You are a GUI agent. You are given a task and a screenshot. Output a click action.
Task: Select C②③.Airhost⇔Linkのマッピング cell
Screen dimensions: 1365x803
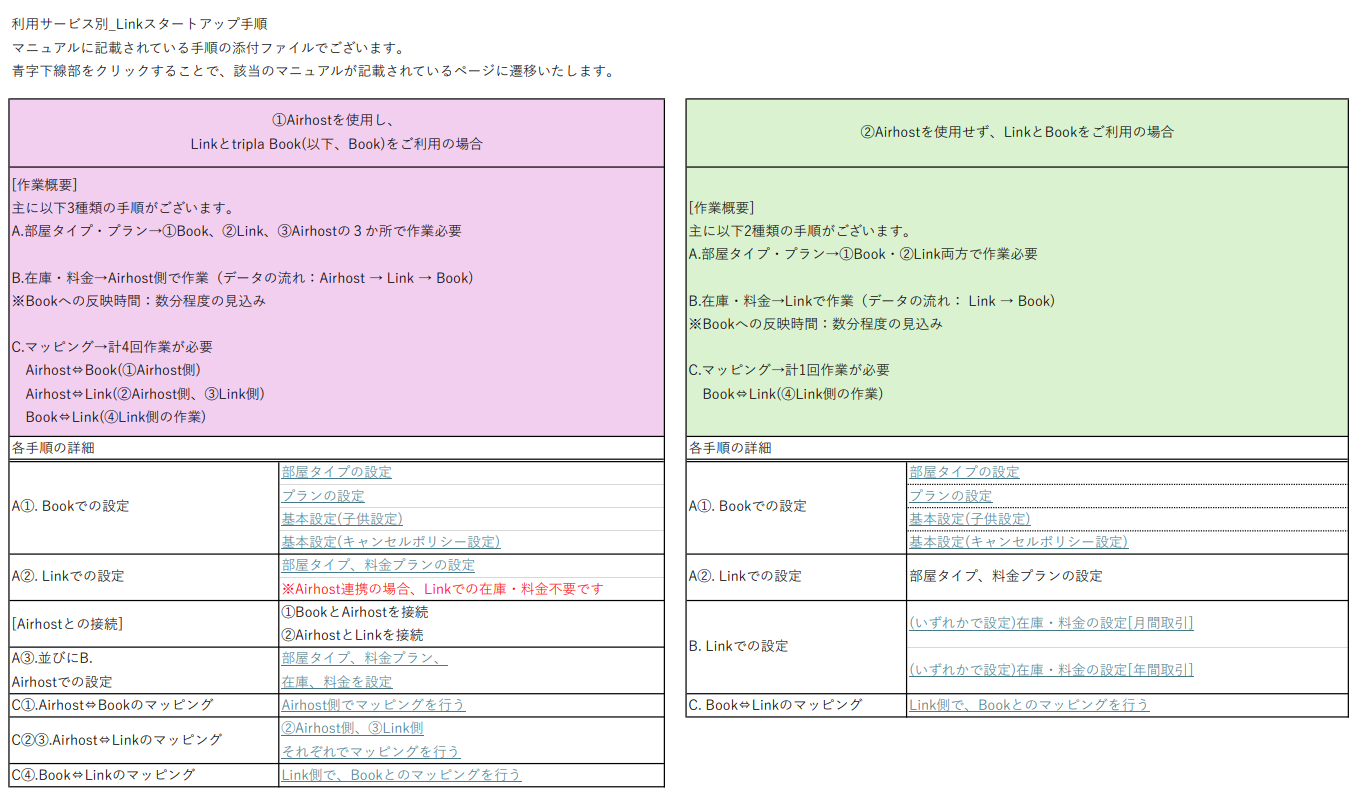pyautogui.click(x=144, y=740)
